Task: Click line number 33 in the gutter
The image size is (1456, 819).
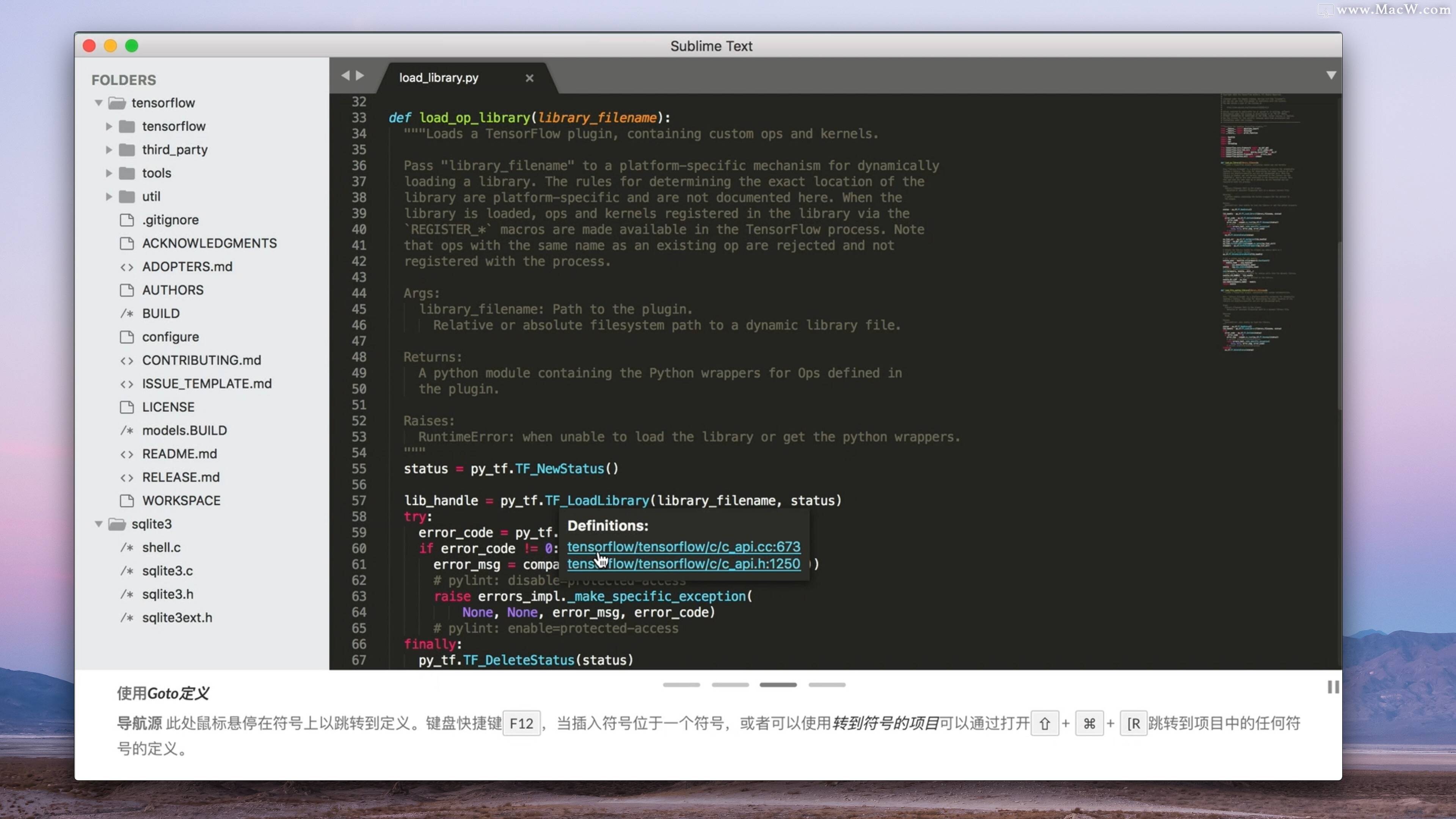Action: (359, 118)
